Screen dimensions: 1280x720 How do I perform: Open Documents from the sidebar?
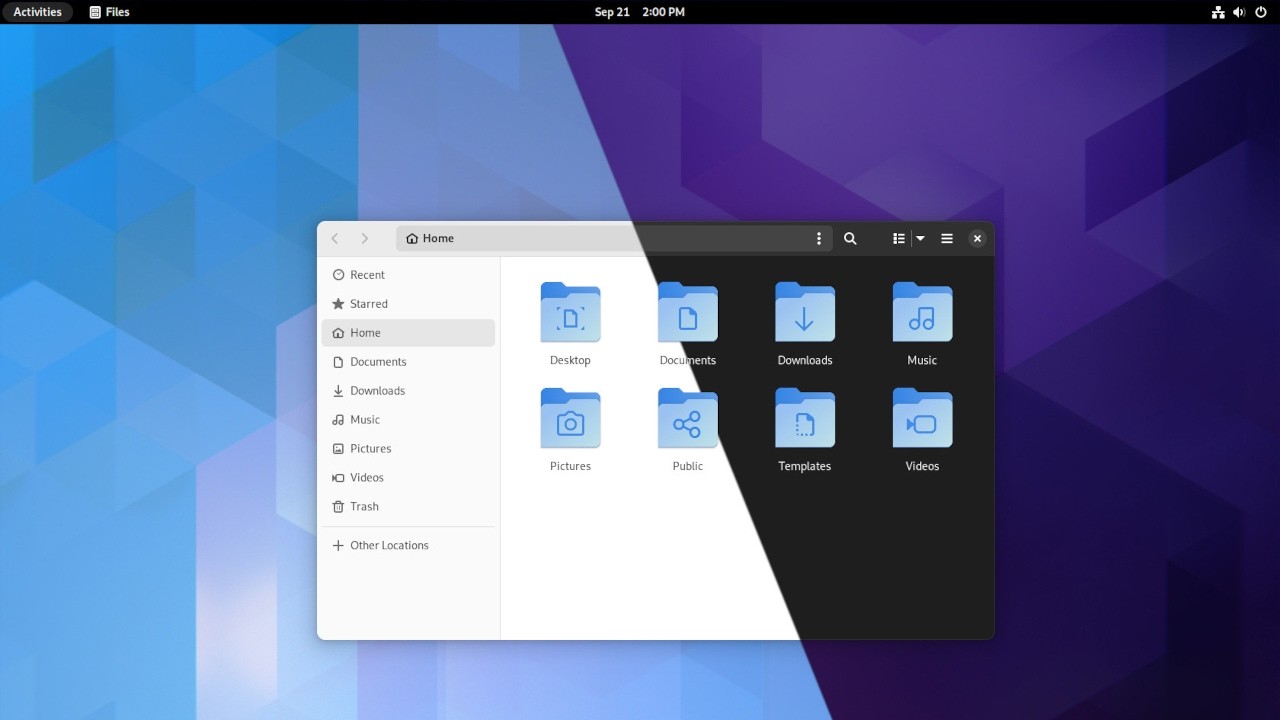pos(408,362)
